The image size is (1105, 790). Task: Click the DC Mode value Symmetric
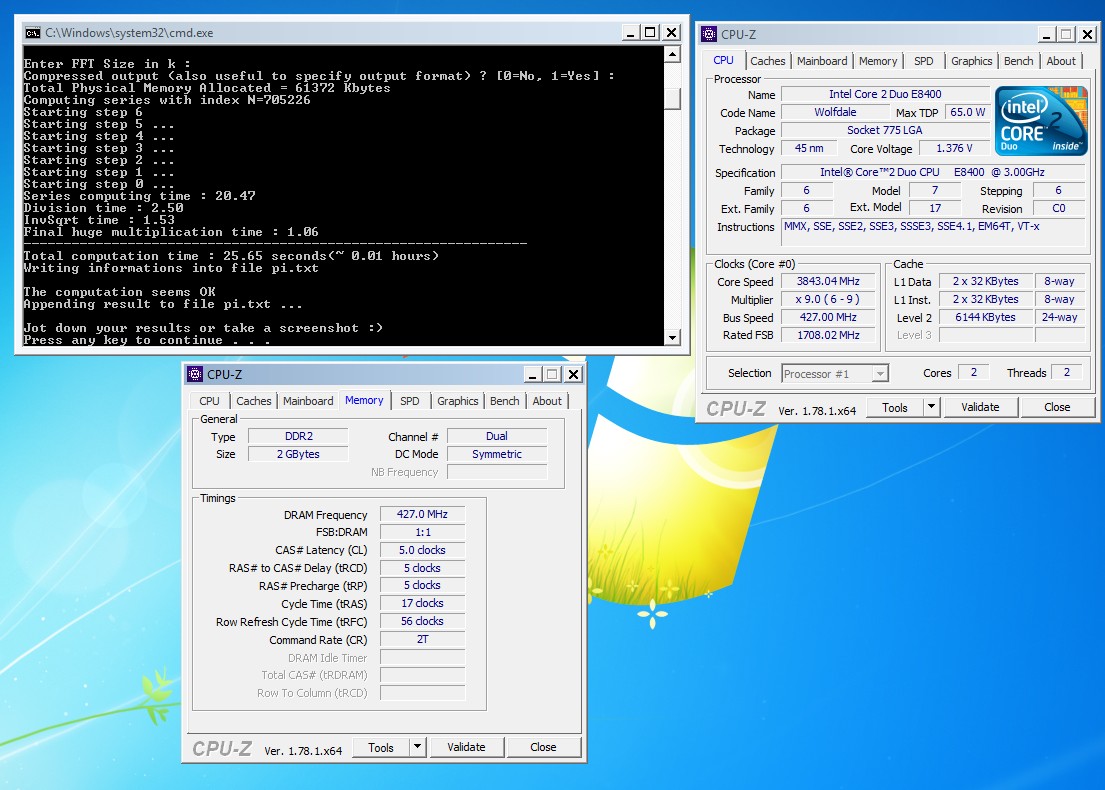point(497,454)
